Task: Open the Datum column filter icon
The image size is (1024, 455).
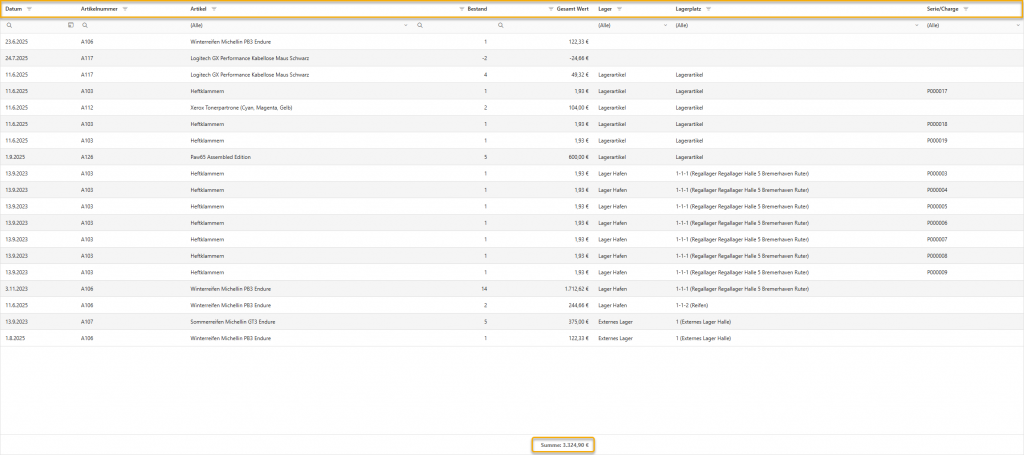Action: point(30,9)
